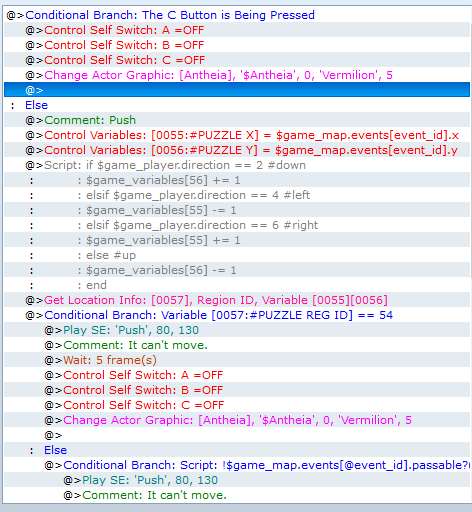The width and height of the screenshot is (472, 512).
Task: Click the '$game_variables[55] -= 1' script line
Action: (x=237, y=210)
